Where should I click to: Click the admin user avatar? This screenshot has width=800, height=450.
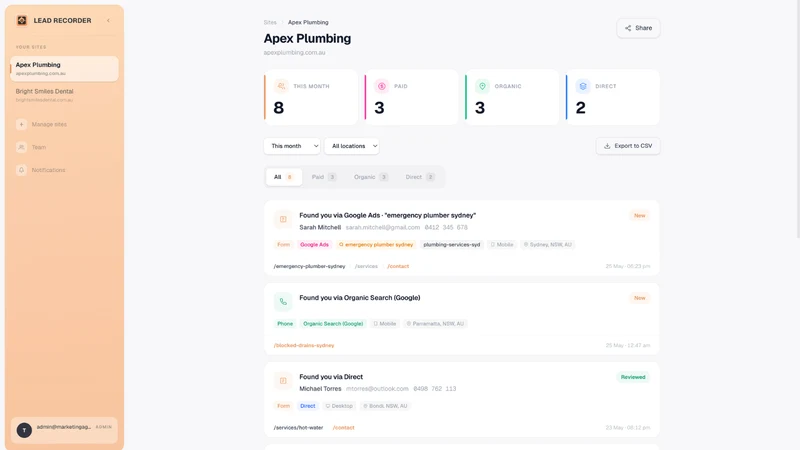coord(24,430)
